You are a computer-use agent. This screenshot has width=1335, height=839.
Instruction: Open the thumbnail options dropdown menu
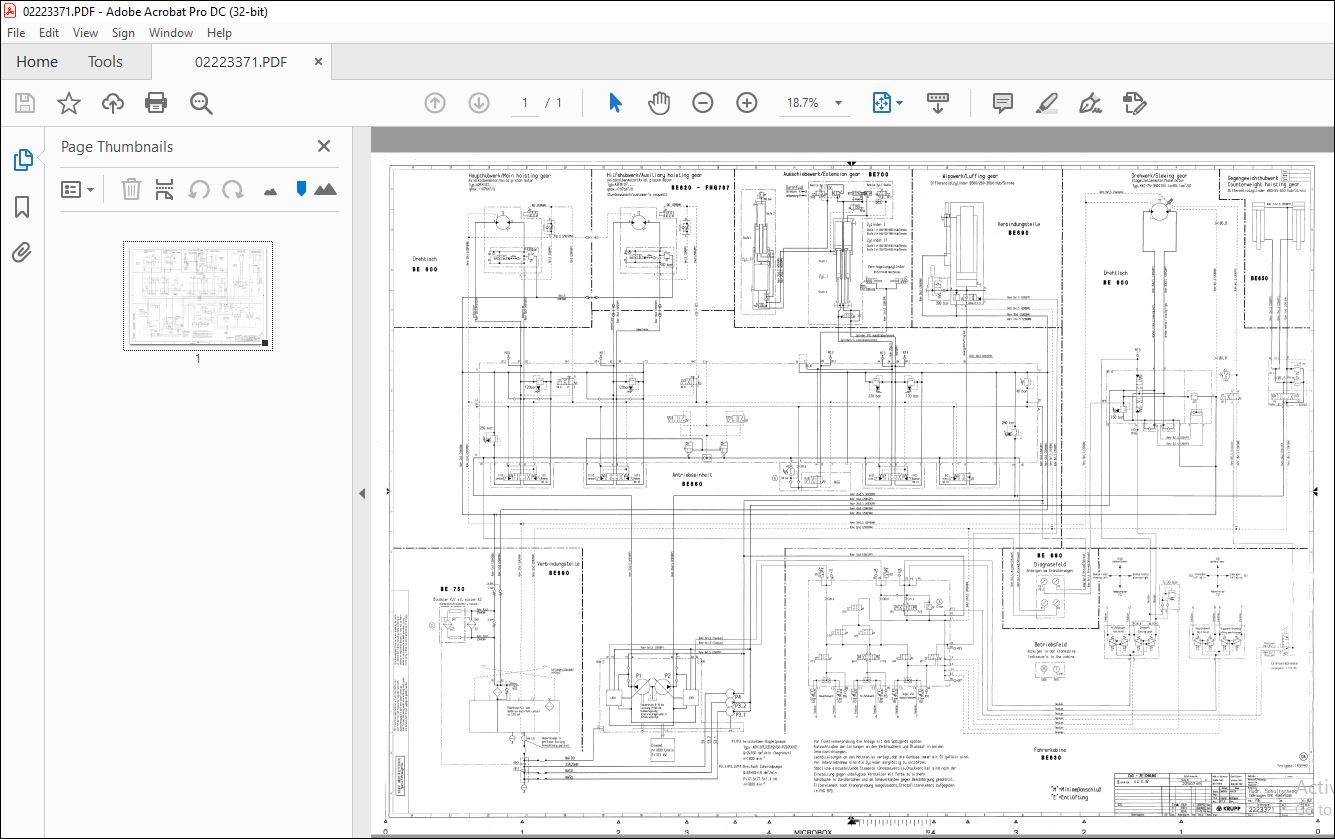coord(78,189)
